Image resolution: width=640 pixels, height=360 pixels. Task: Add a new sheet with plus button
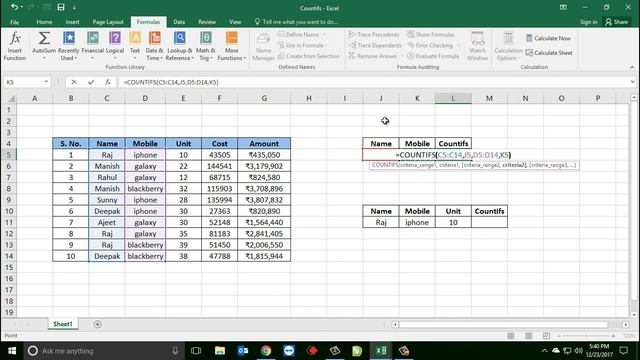click(x=97, y=324)
